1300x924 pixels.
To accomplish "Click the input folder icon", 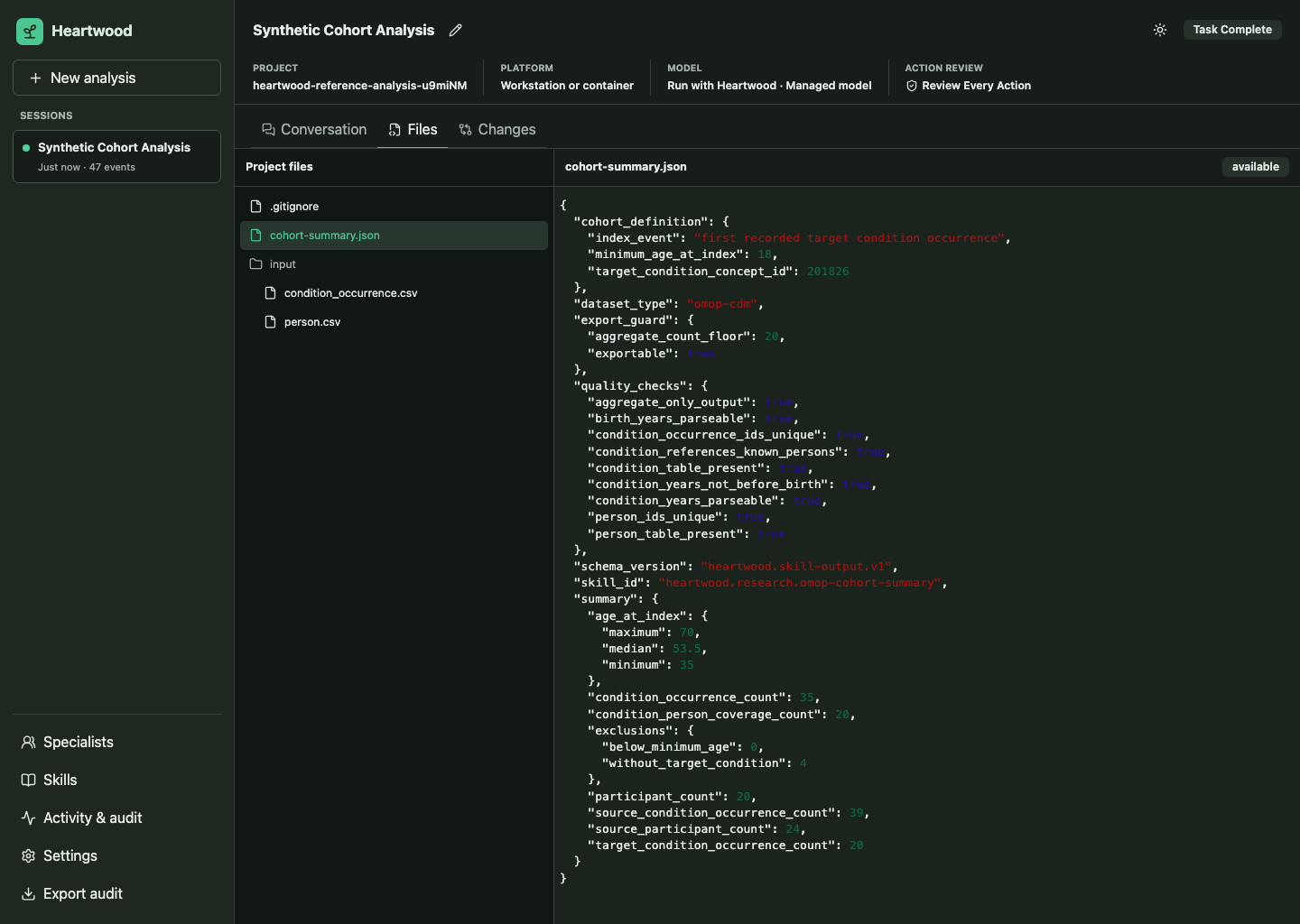I will click(255, 264).
